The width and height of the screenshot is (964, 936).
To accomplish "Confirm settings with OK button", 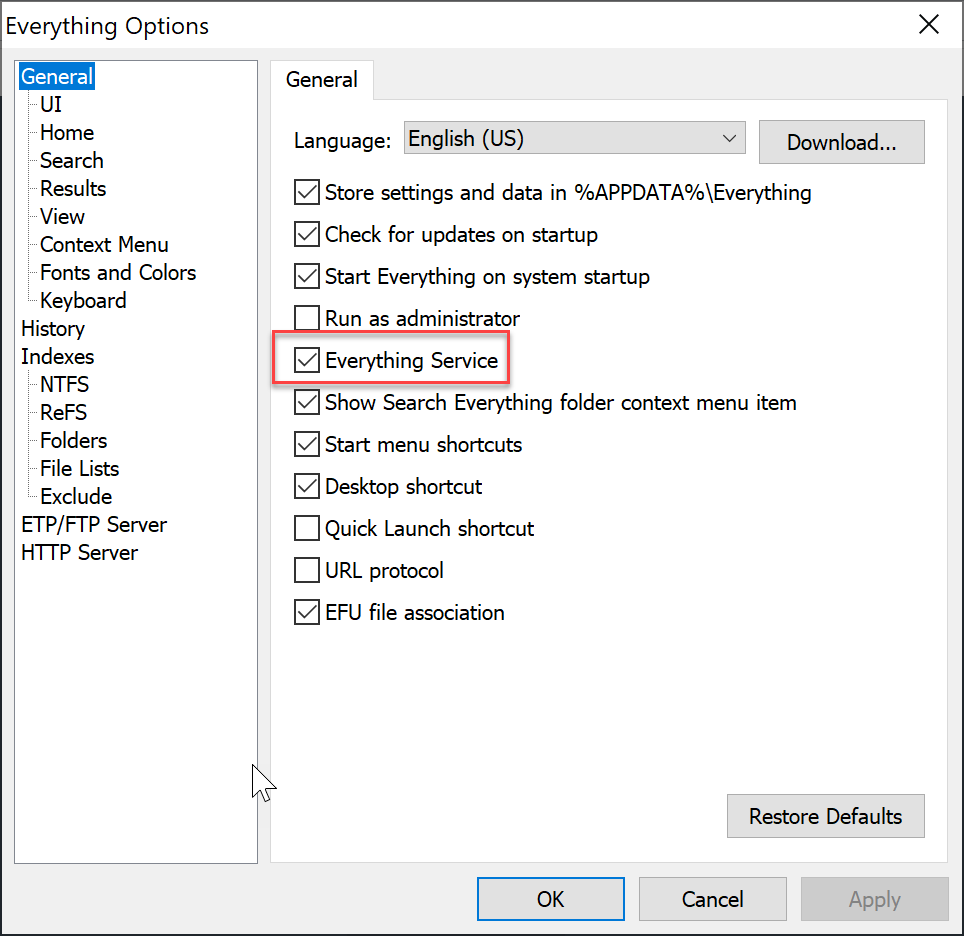I will (550, 899).
